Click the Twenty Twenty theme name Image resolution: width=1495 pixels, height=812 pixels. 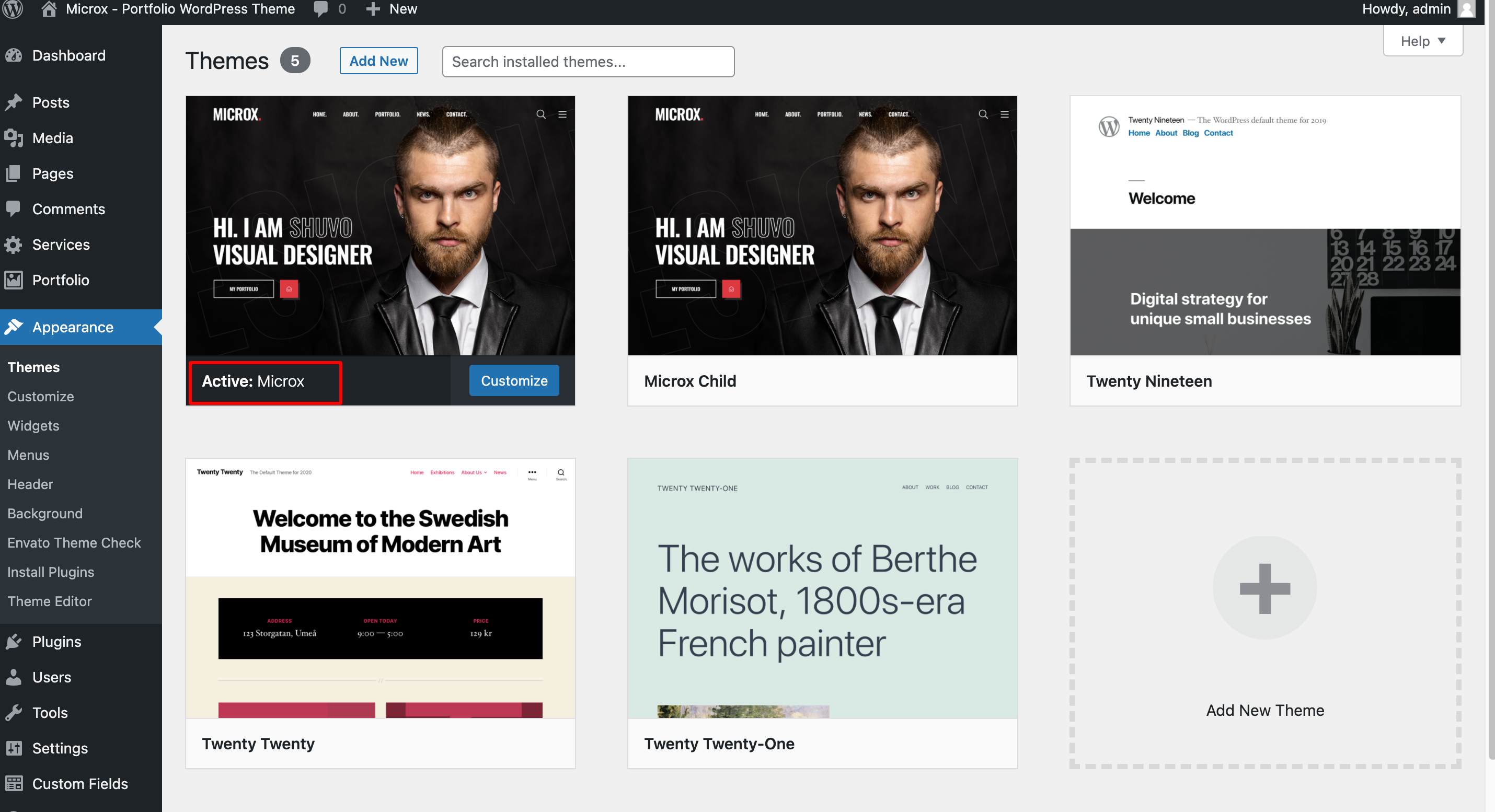[258, 744]
